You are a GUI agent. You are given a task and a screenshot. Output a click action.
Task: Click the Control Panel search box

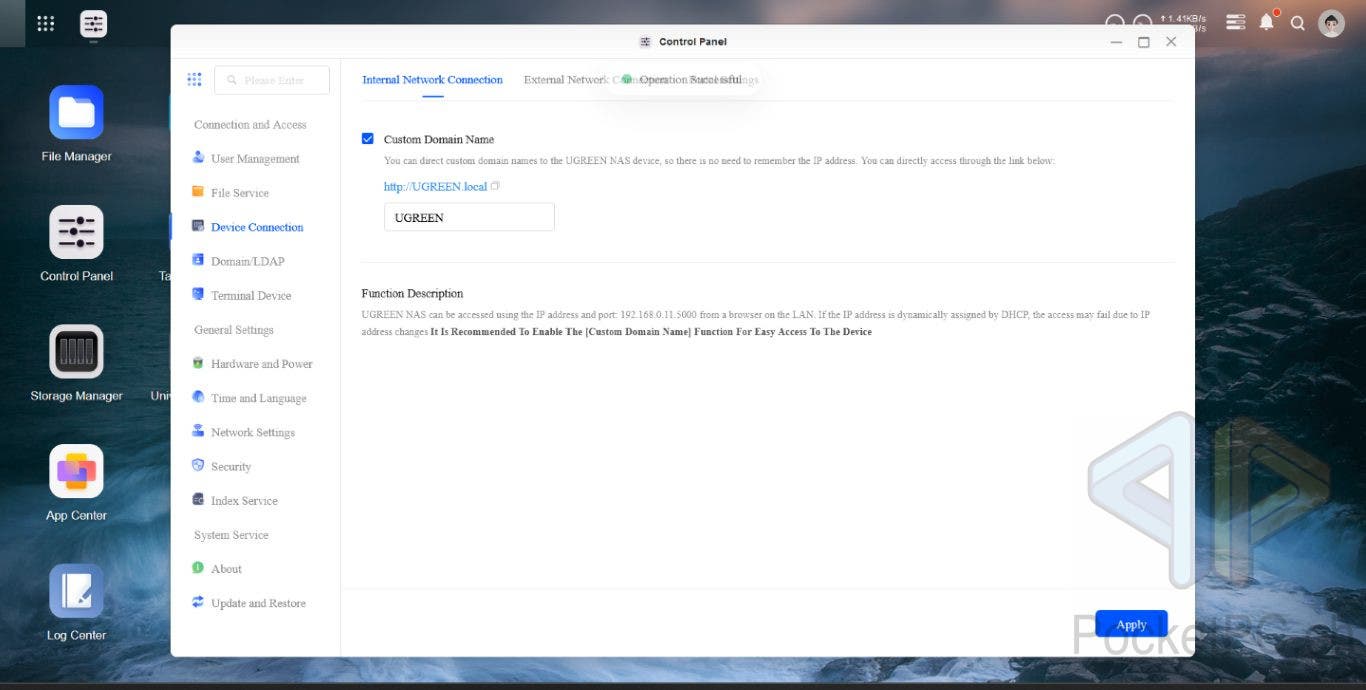tap(272, 80)
